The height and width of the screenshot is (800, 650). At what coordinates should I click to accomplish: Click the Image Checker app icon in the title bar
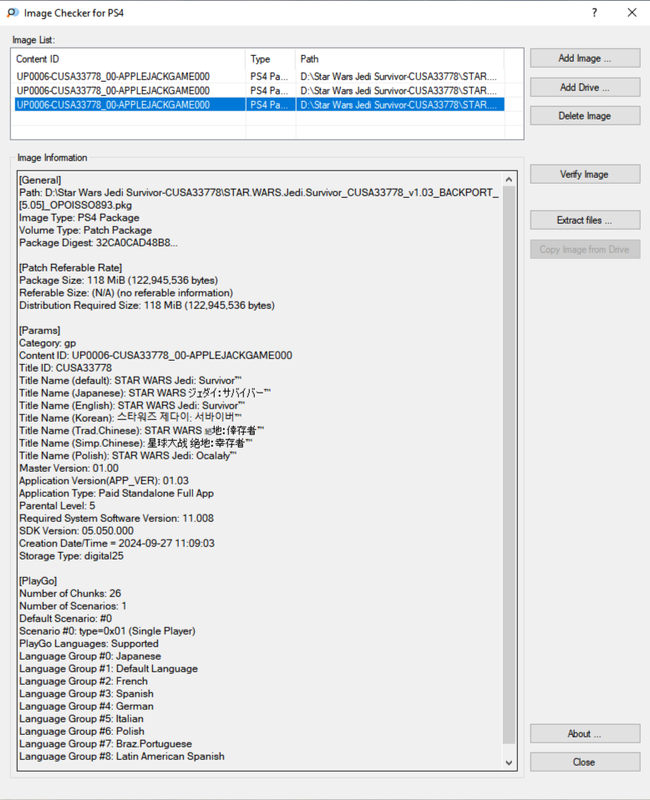[x=13, y=13]
